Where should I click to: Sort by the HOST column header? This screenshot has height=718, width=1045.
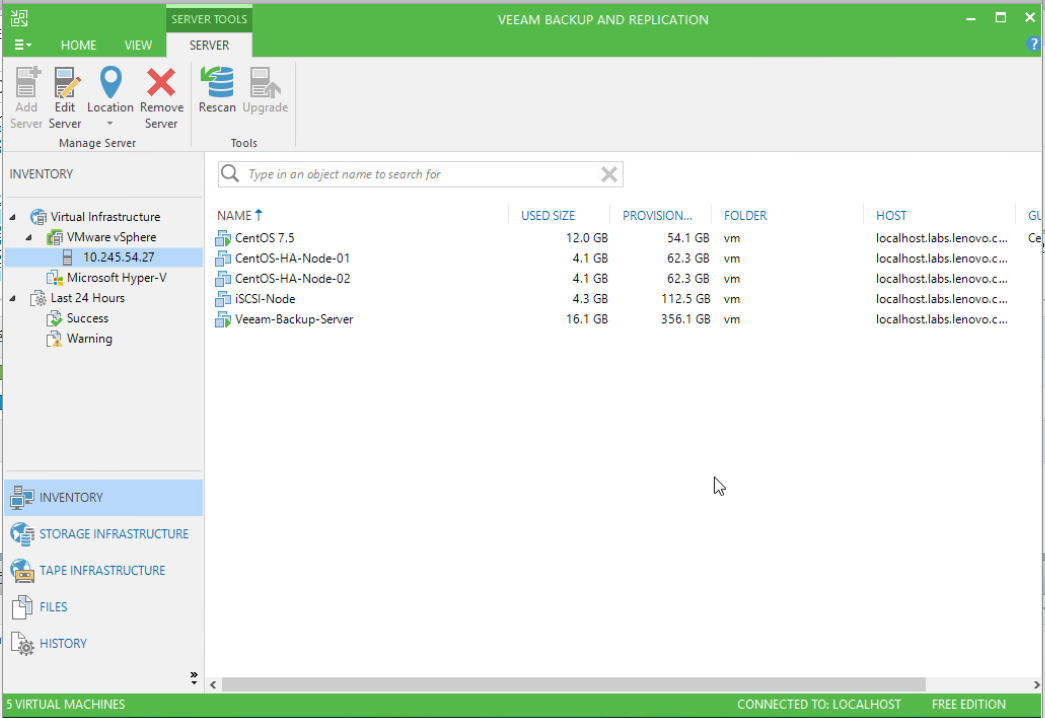pyautogui.click(x=891, y=215)
